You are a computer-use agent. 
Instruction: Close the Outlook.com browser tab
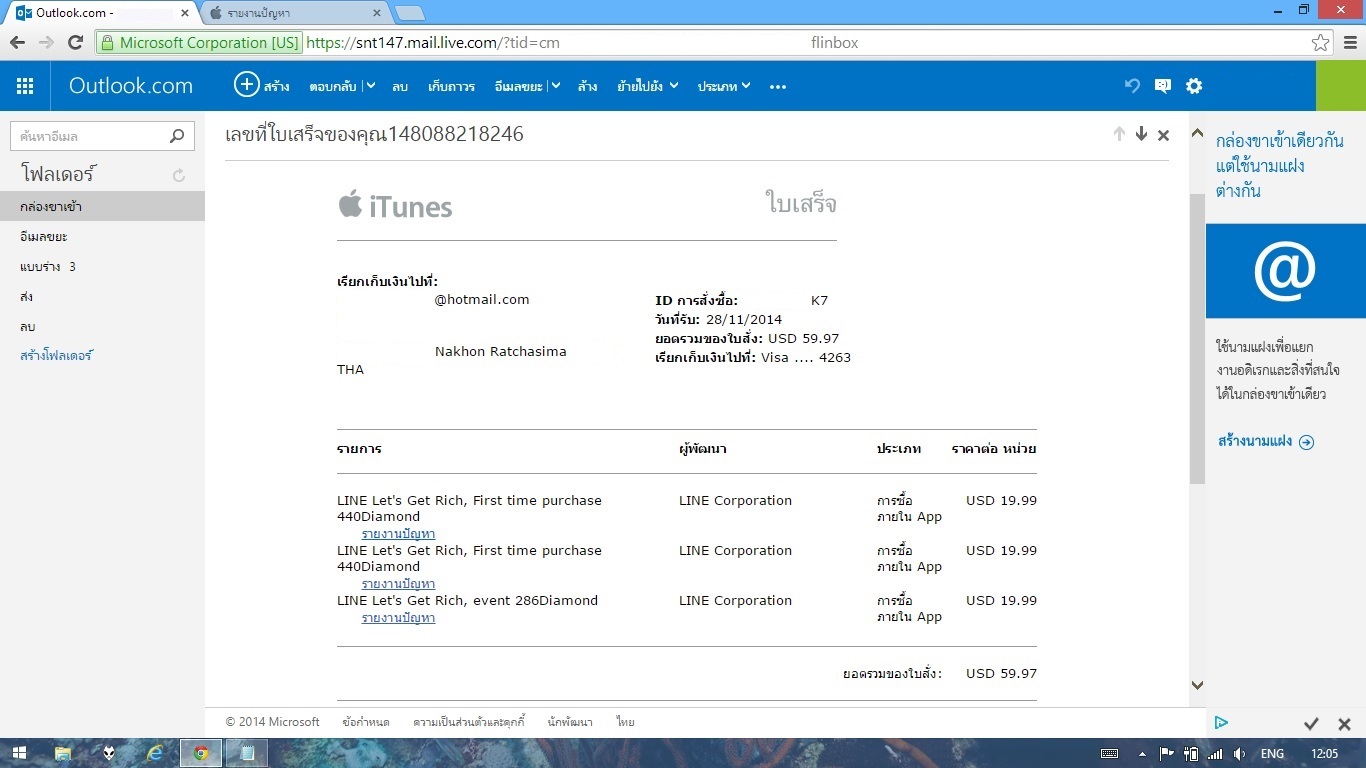[185, 13]
